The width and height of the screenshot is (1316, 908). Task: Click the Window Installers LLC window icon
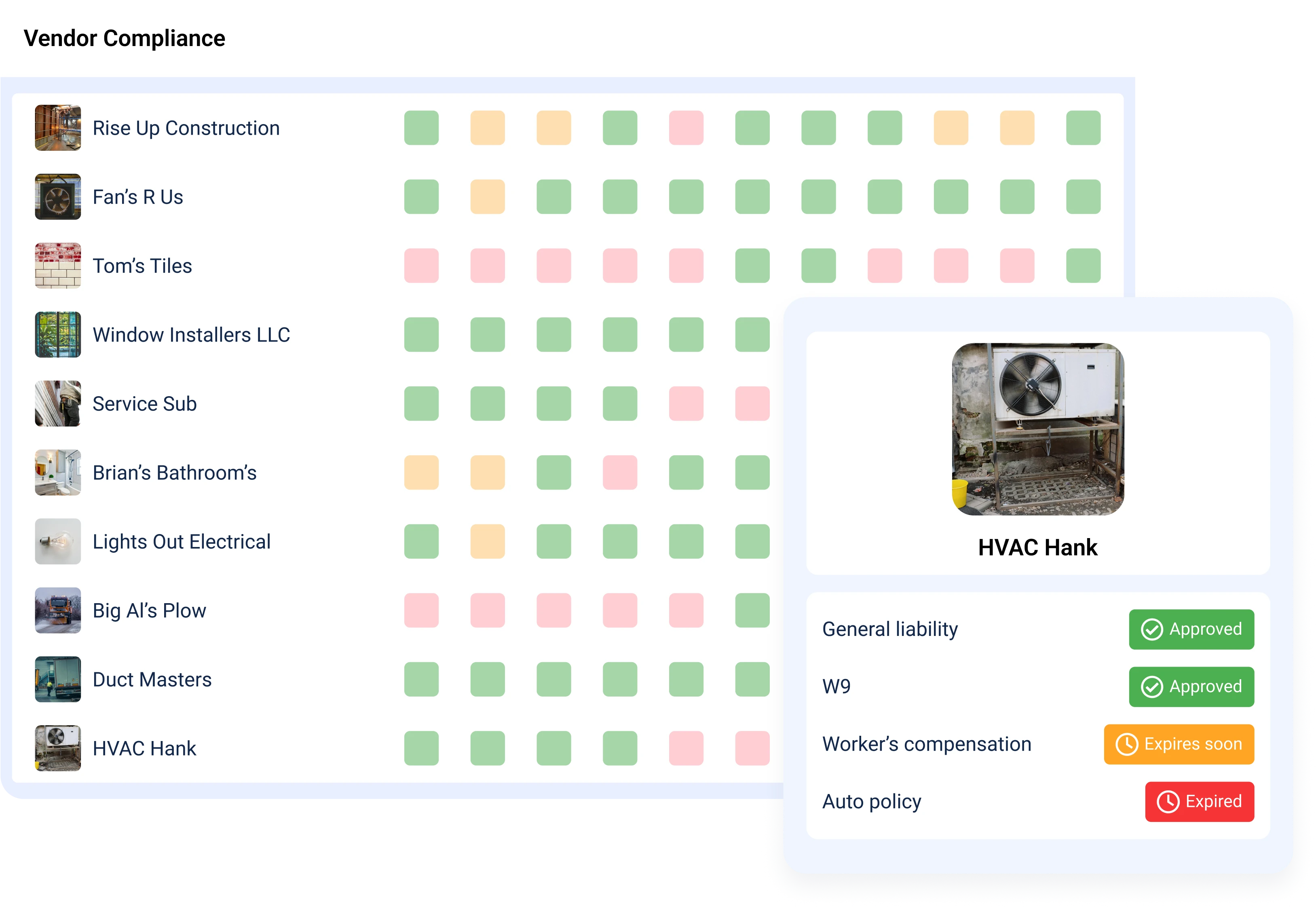tap(57, 334)
